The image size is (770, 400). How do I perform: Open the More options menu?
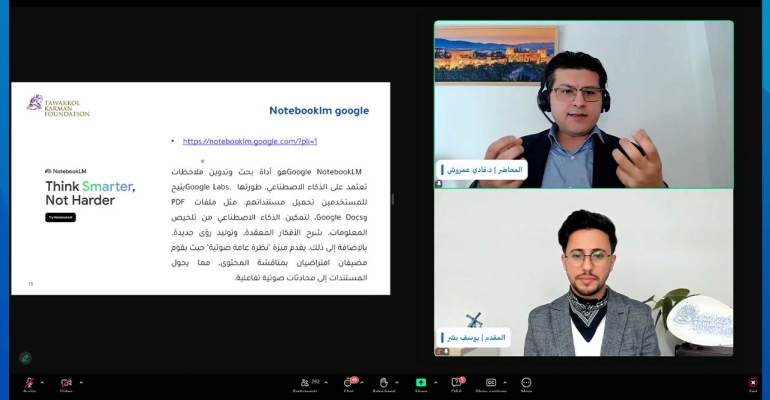526,382
